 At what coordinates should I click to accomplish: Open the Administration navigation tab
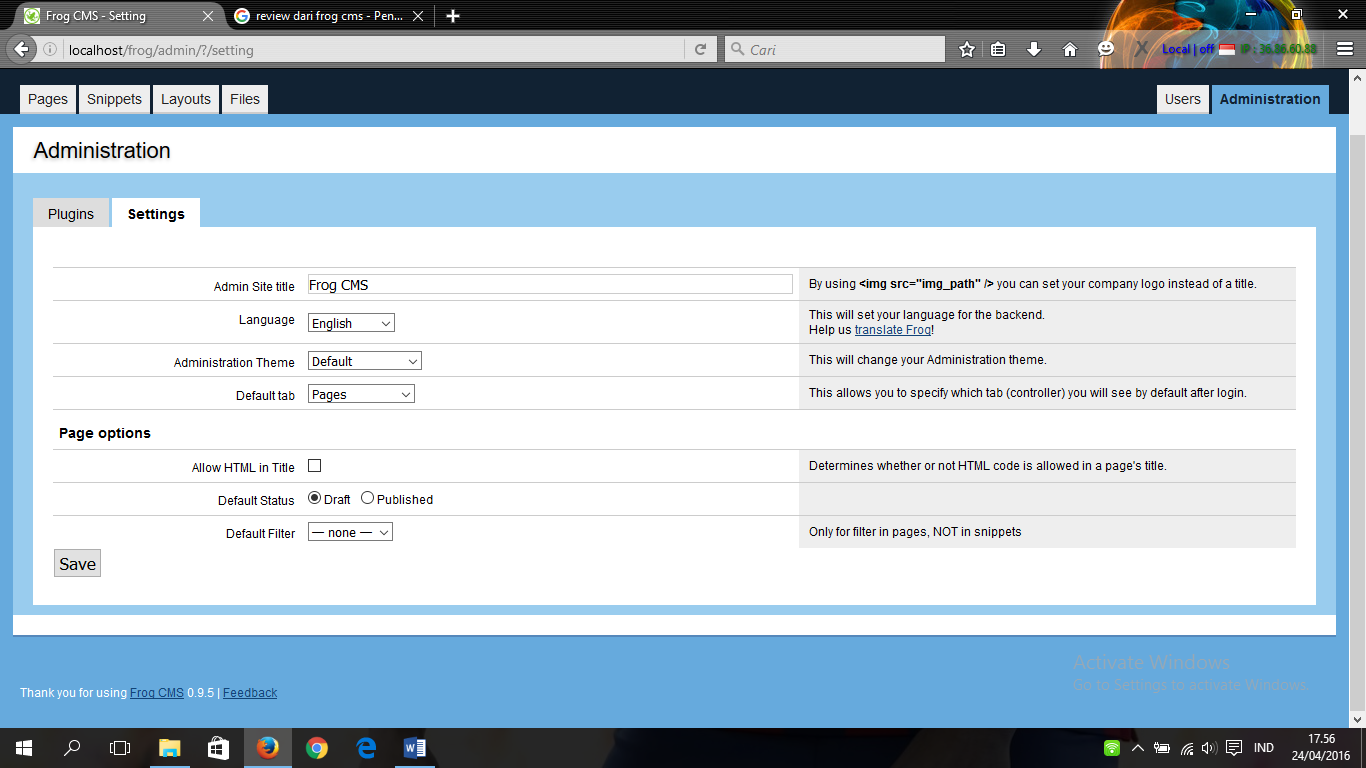coord(1270,99)
